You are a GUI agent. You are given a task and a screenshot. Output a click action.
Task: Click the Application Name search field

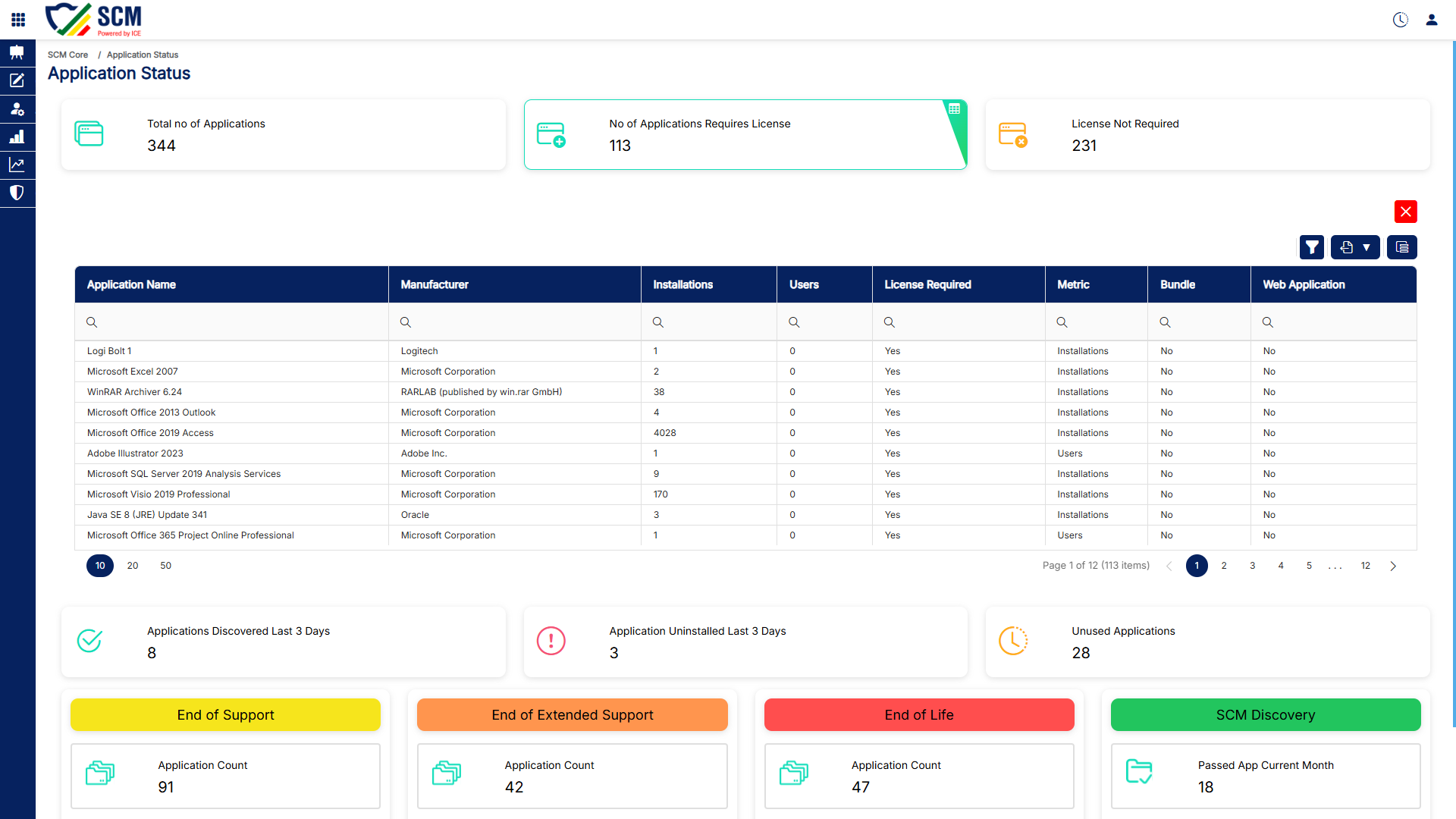tap(231, 322)
